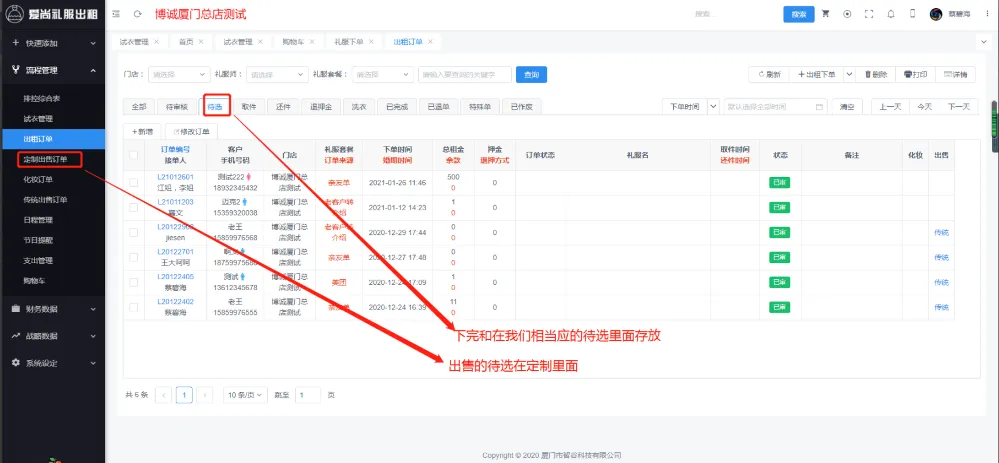999x463 pixels.
Task: Open the shopping cart icon in header
Action: 825,14
